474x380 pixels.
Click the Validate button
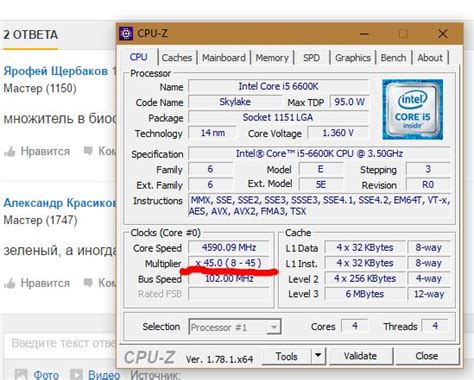click(360, 356)
